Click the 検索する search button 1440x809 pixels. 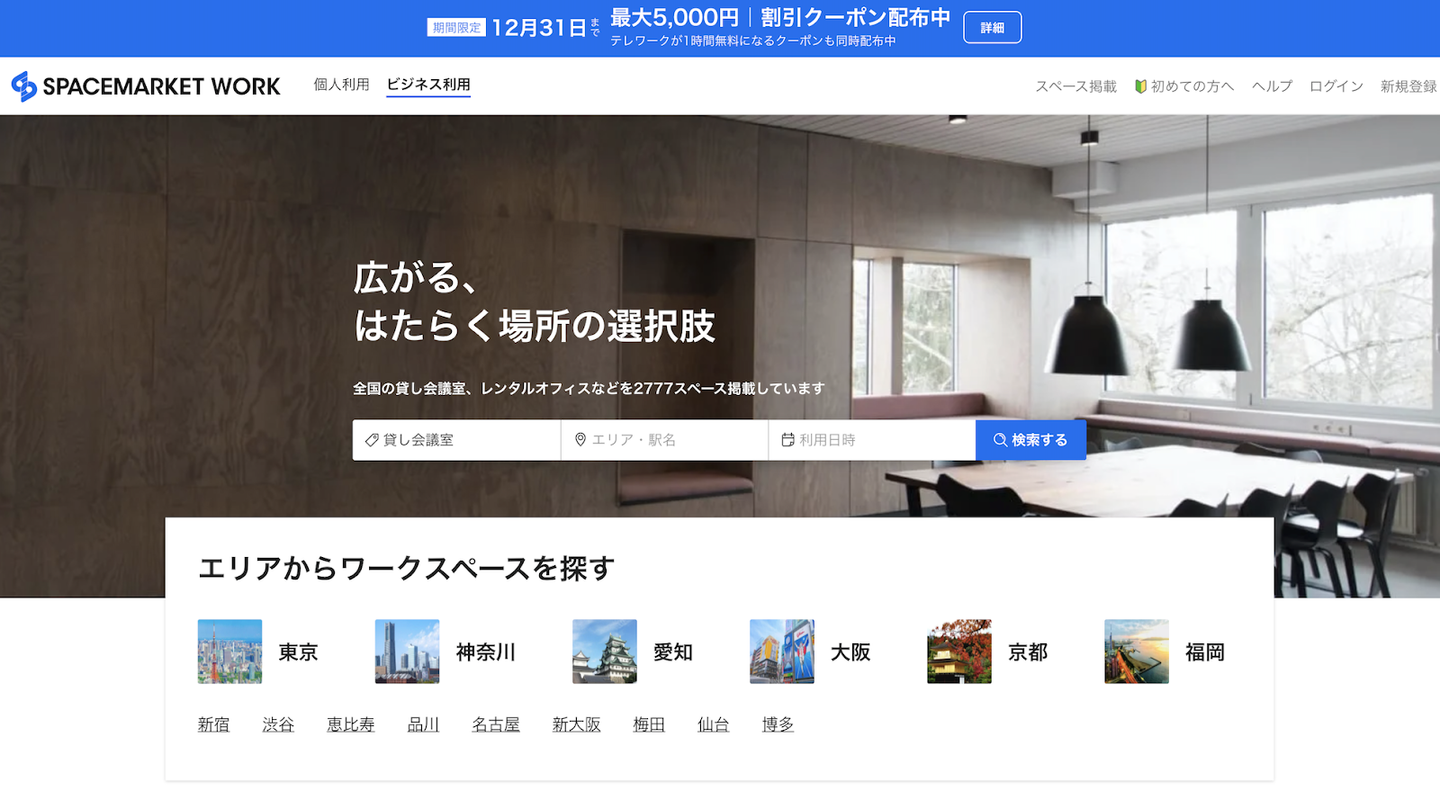coord(1031,440)
